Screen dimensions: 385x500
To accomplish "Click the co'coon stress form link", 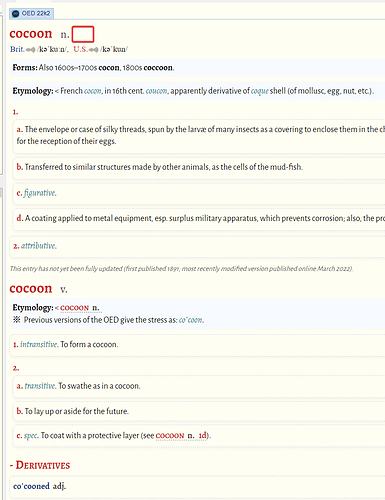I will (190, 320).
